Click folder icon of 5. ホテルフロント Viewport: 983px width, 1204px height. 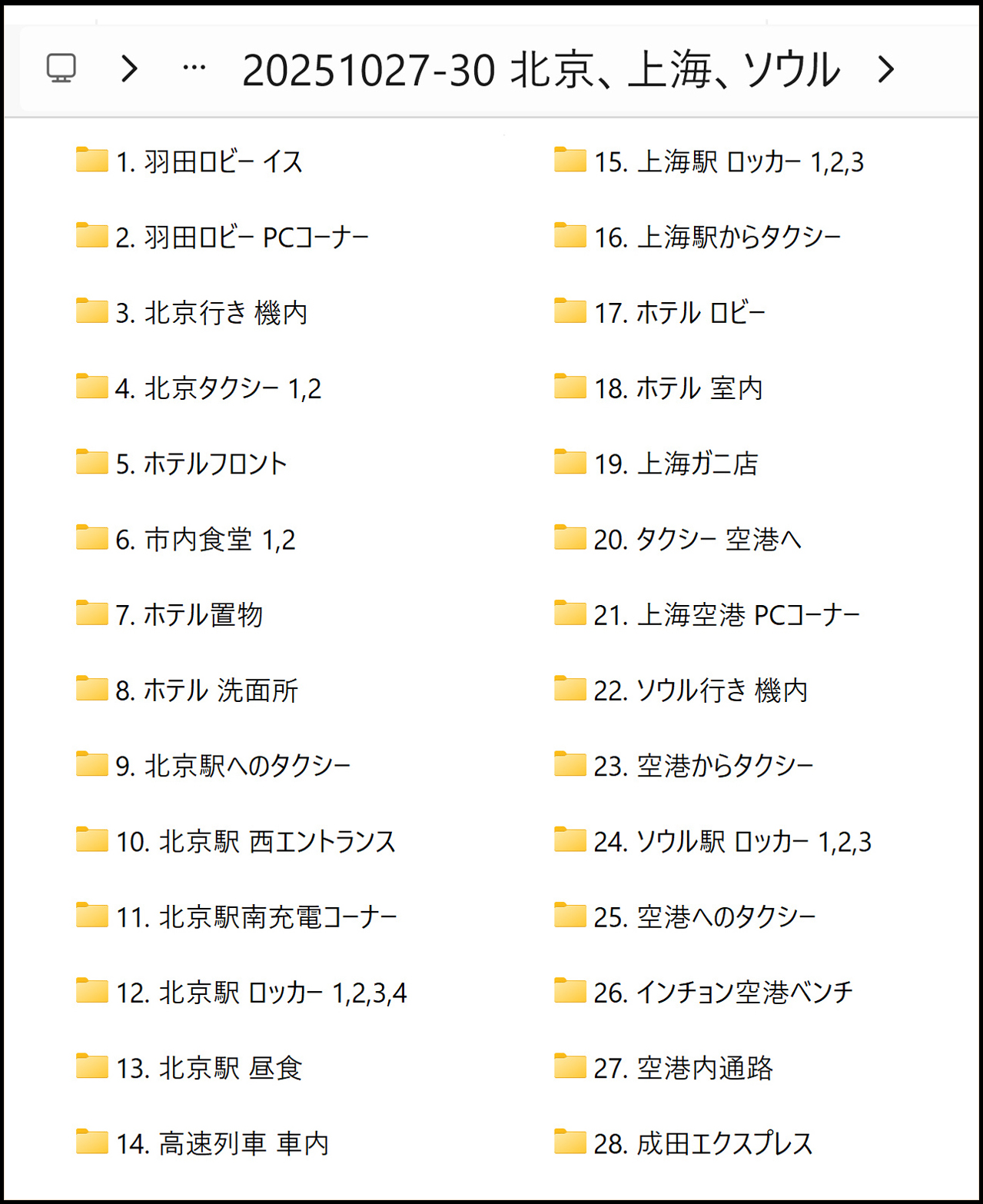(92, 462)
